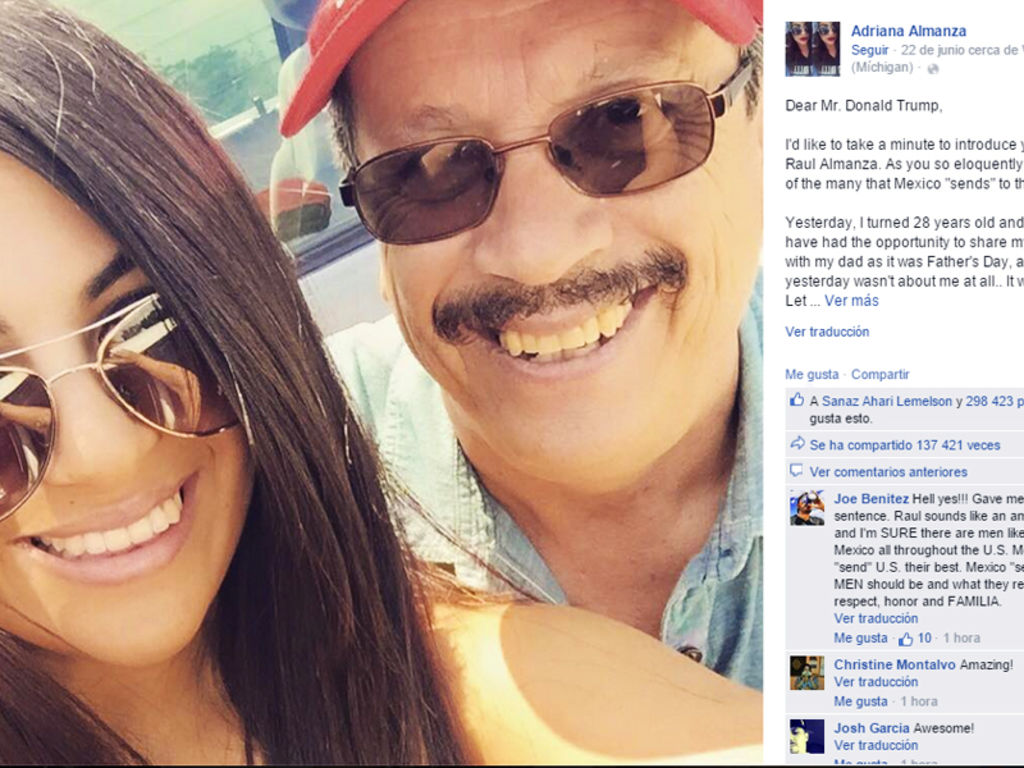
Task: Like the post with Me gusta
Action: pos(812,374)
